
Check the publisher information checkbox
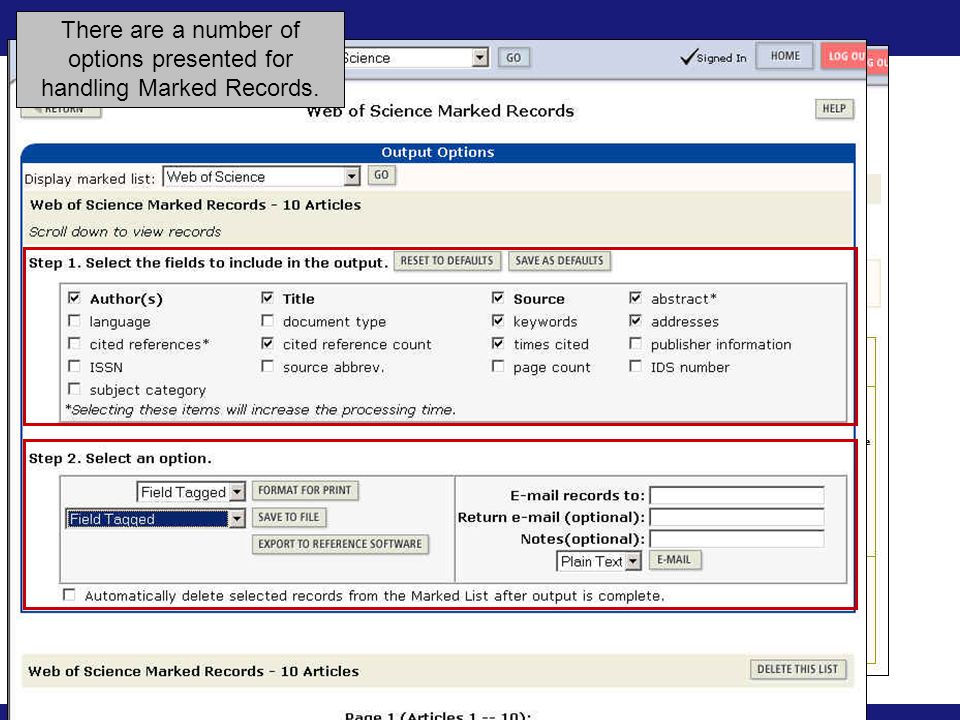click(636, 343)
